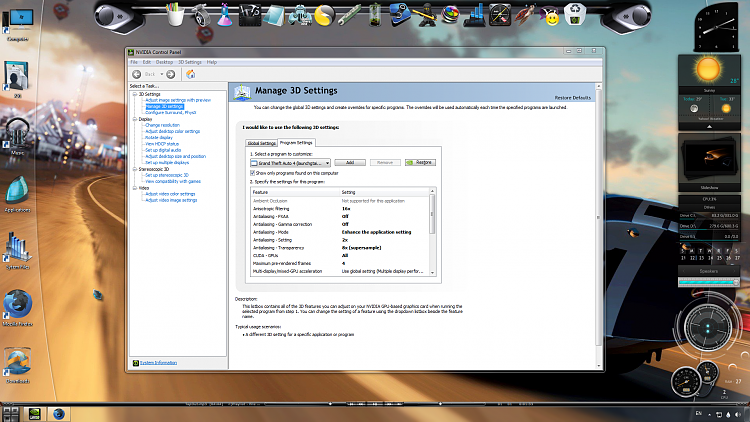Open the yellow smiley messenger dock icon
Viewport: 750px width, 422px height.
tap(551, 17)
